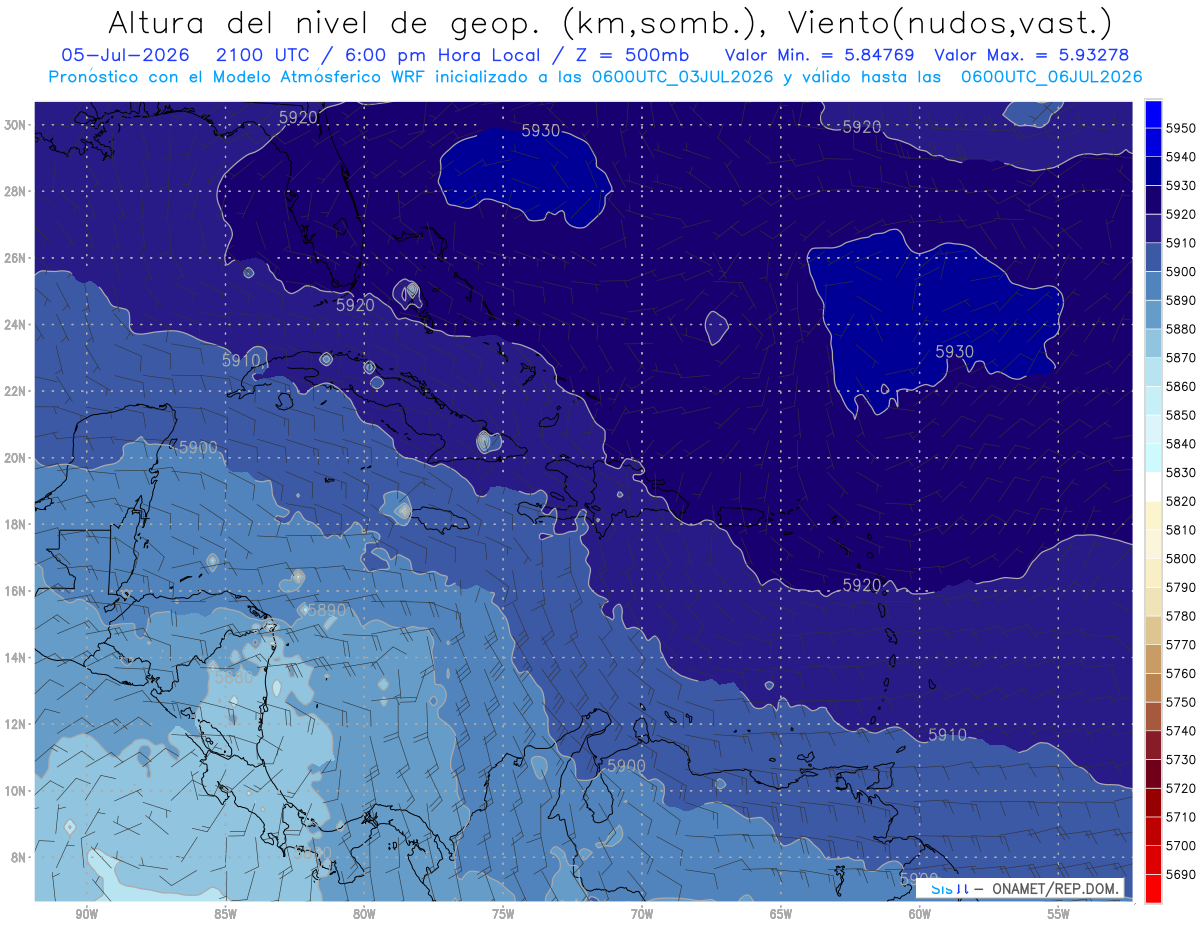This screenshot has width=1200, height=927.
Task: Select the '55W' longitude axis label
Action: point(1059,914)
